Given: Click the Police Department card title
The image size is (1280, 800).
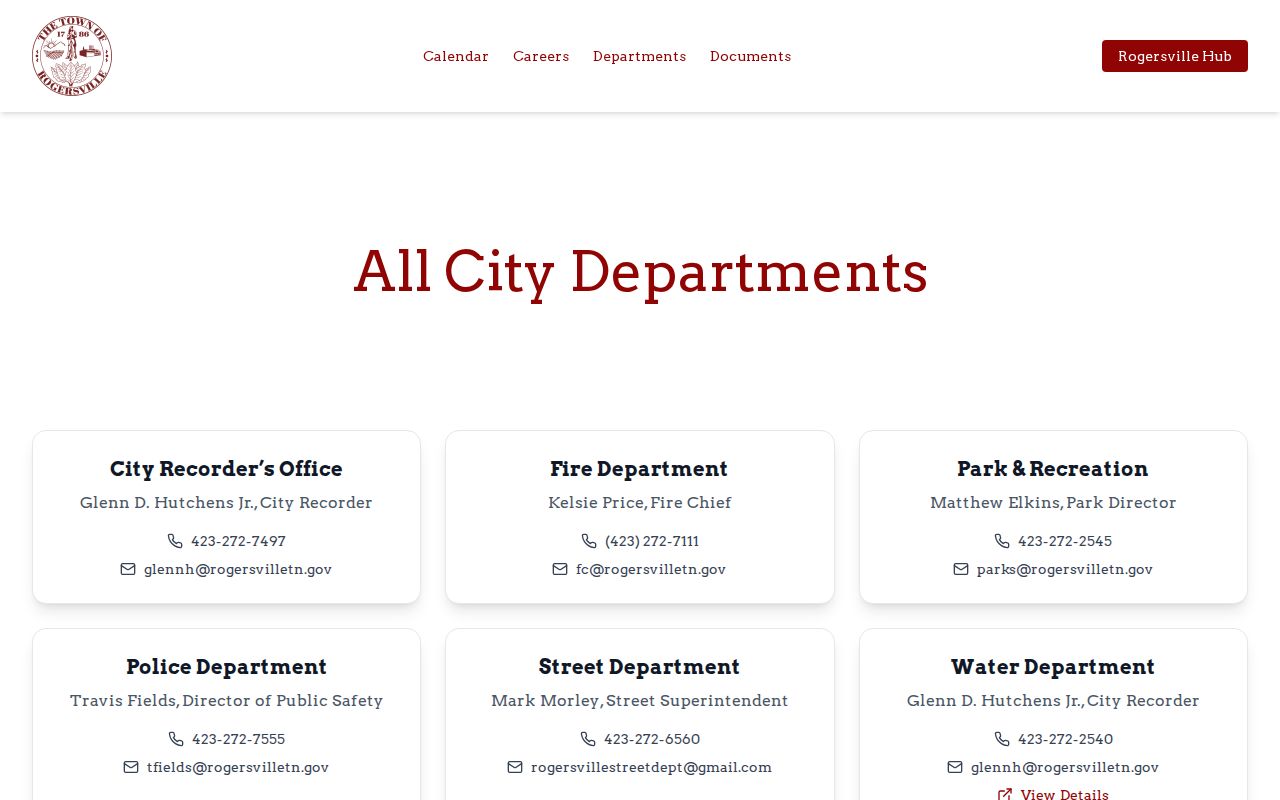Looking at the screenshot, I should pyautogui.click(x=226, y=666).
